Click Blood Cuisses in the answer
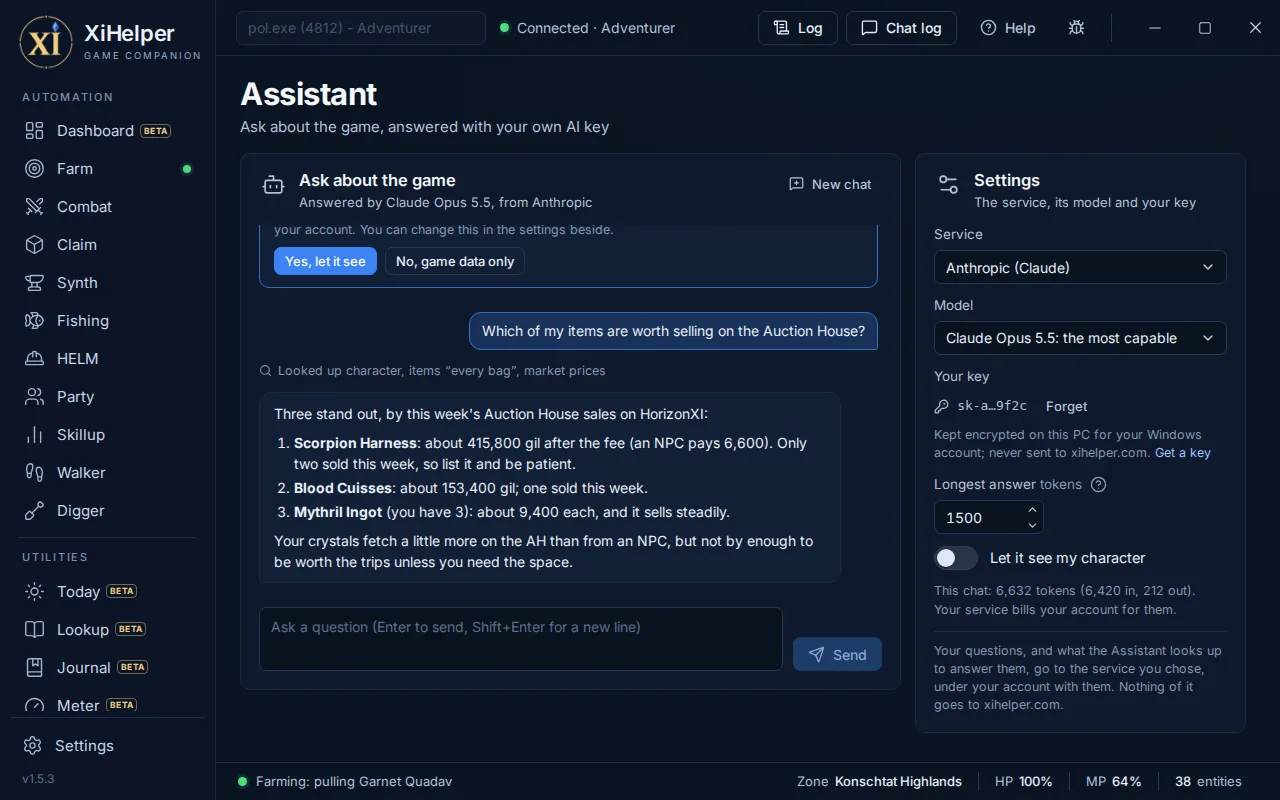The image size is (1280, 800). coord(343,488)
